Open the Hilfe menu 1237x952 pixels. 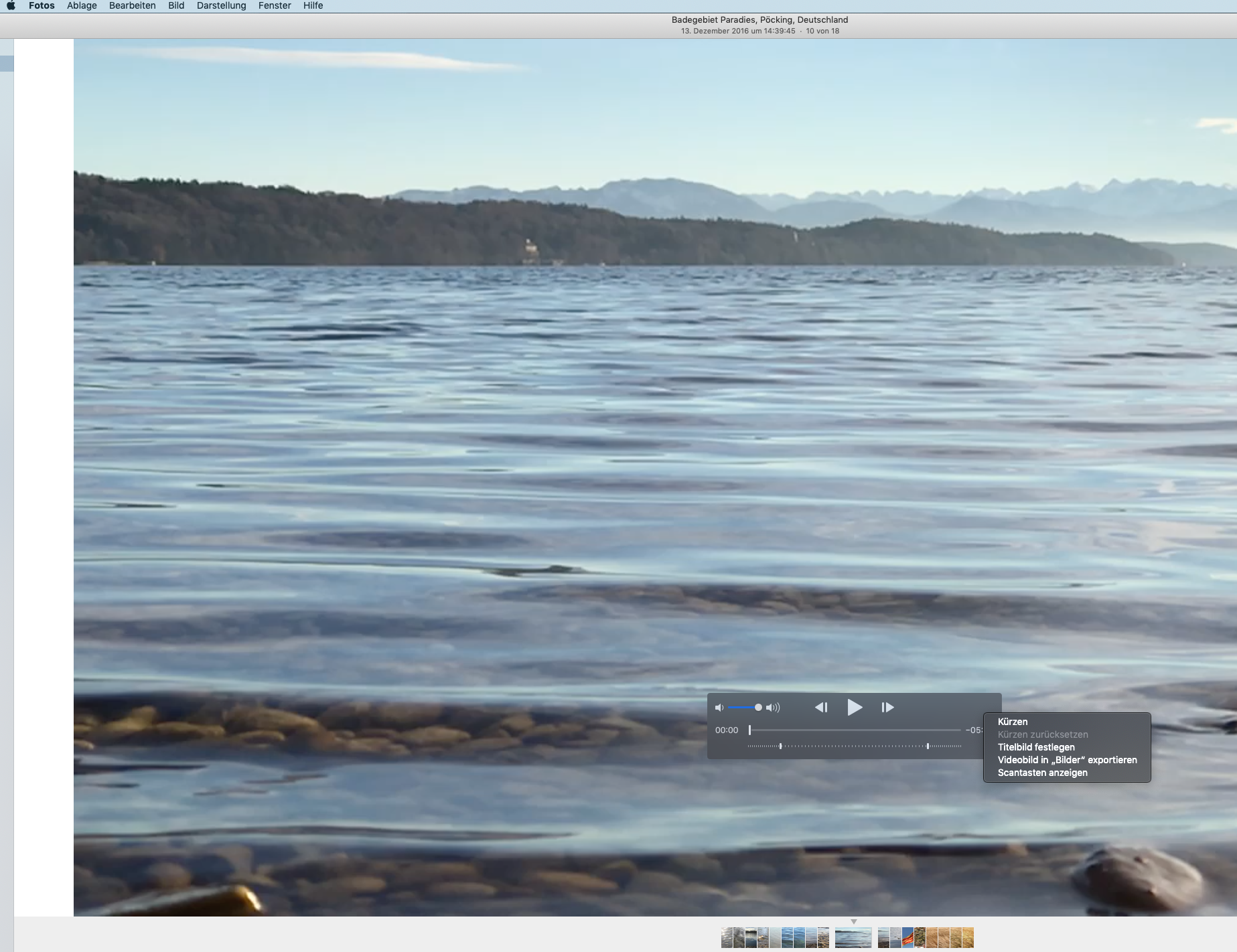313,5
